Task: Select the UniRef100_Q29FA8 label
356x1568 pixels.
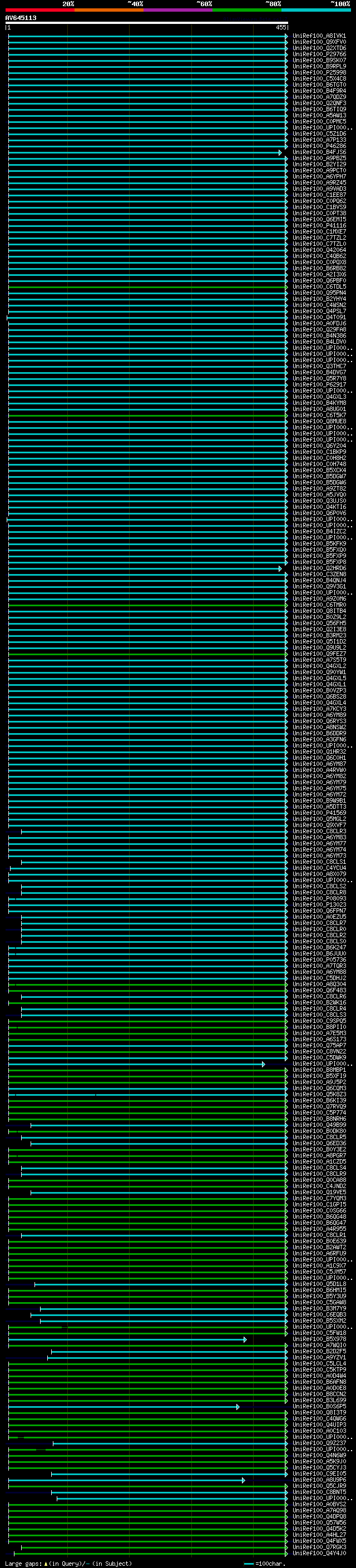Action: (x=319, y=330)
